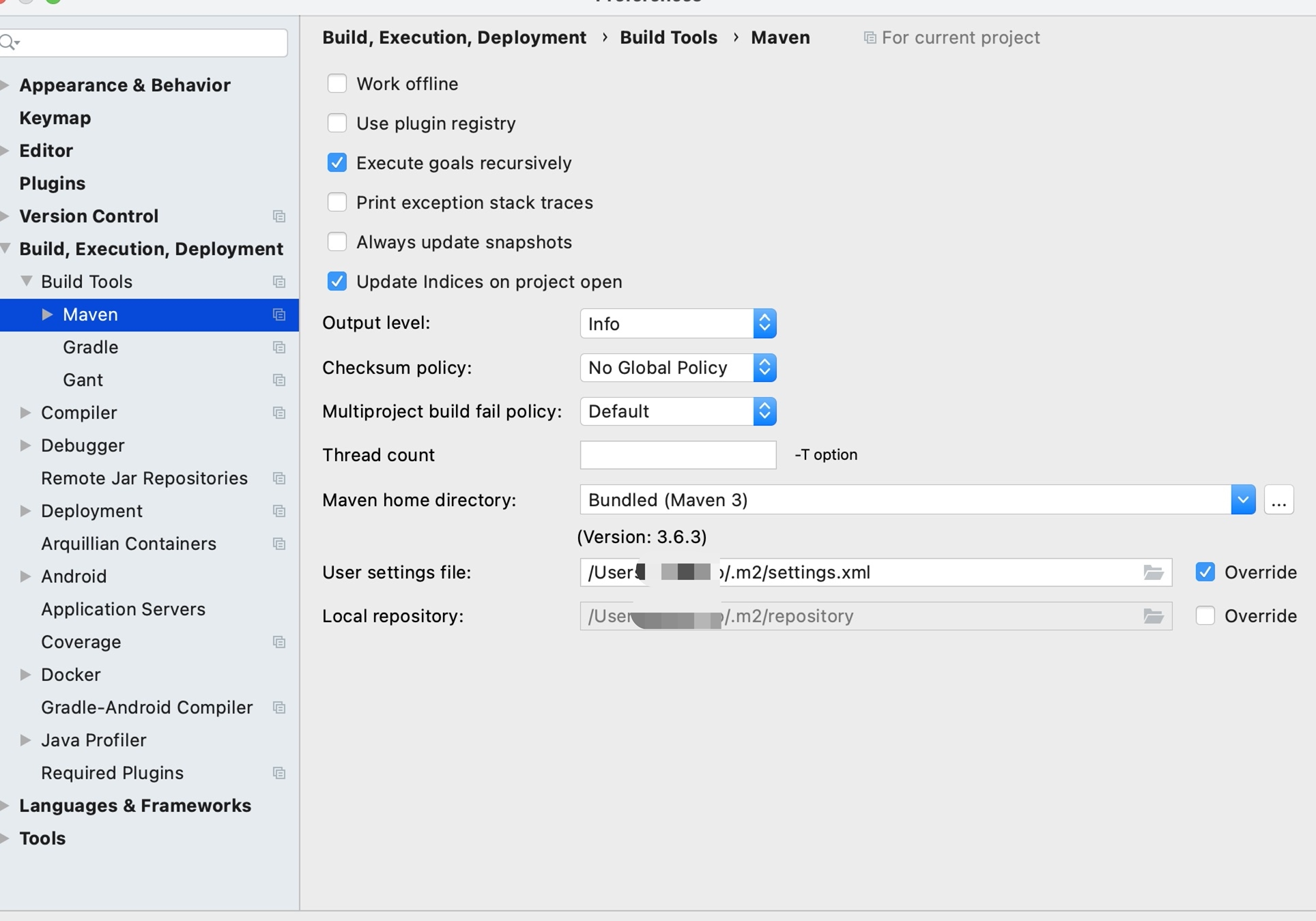Click project-level icon next to Remote Jar Repositories
Viewport: 1316px width, 921px height.
pos(279,478)
